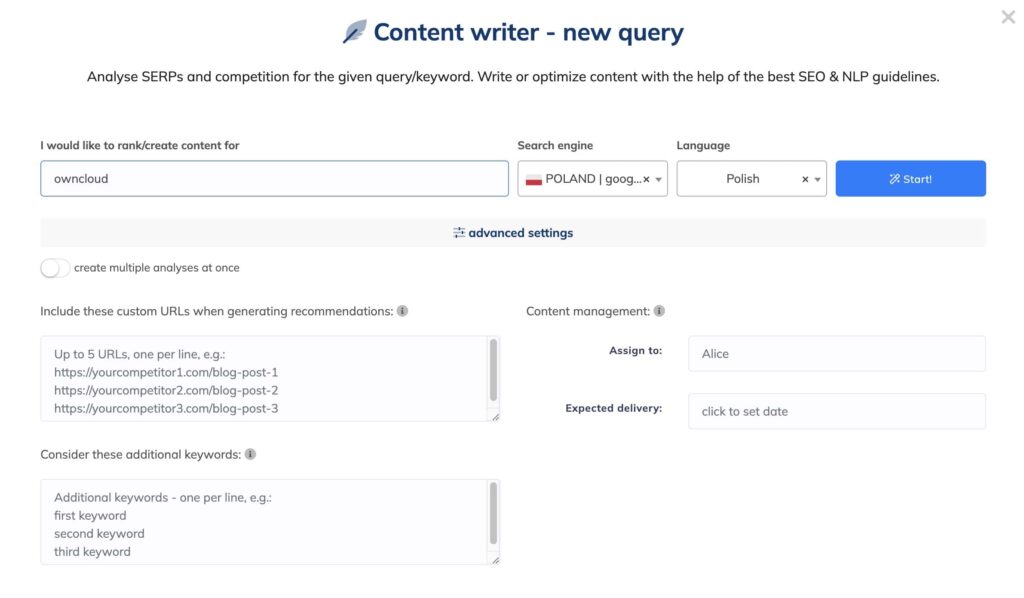Clear the Search engine selection with its x icon
This screenshot has height=598, width=1024.
646,179
